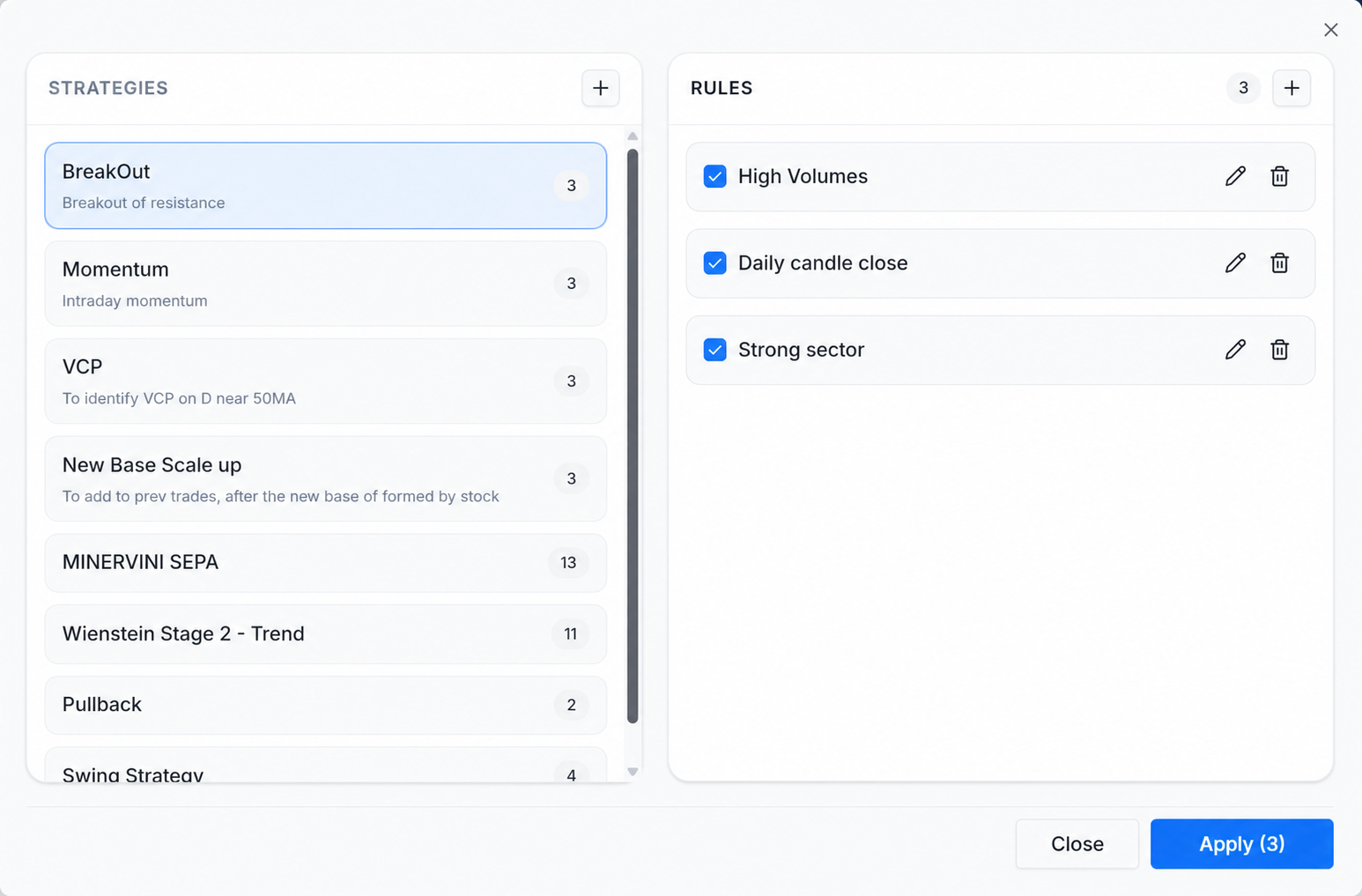Dismiss dialog with the X icon

(1331, 30)
